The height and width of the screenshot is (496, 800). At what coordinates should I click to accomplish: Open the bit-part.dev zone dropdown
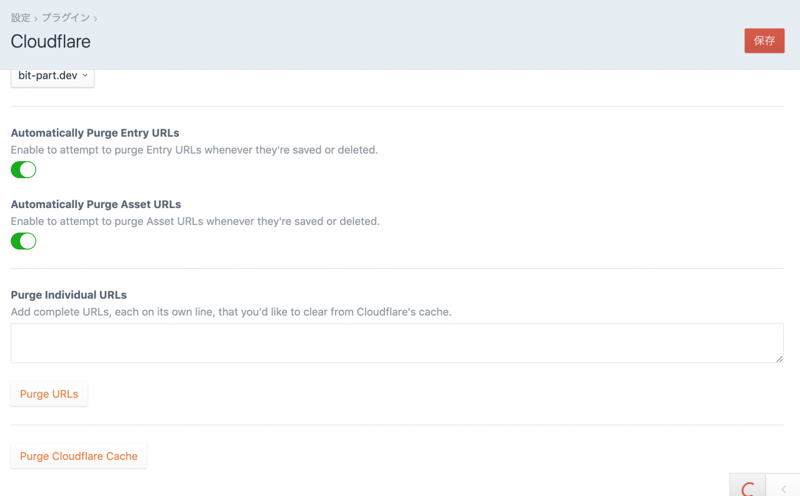click(53, 75)
